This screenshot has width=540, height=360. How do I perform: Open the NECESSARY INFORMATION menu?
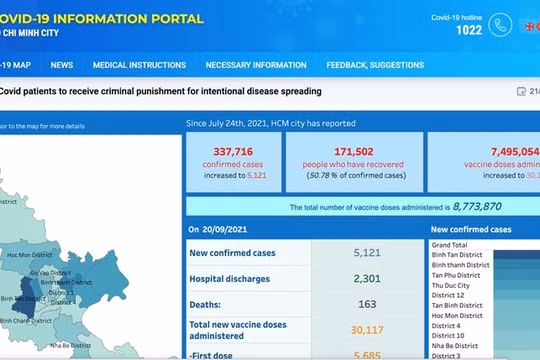pos(256,65)
